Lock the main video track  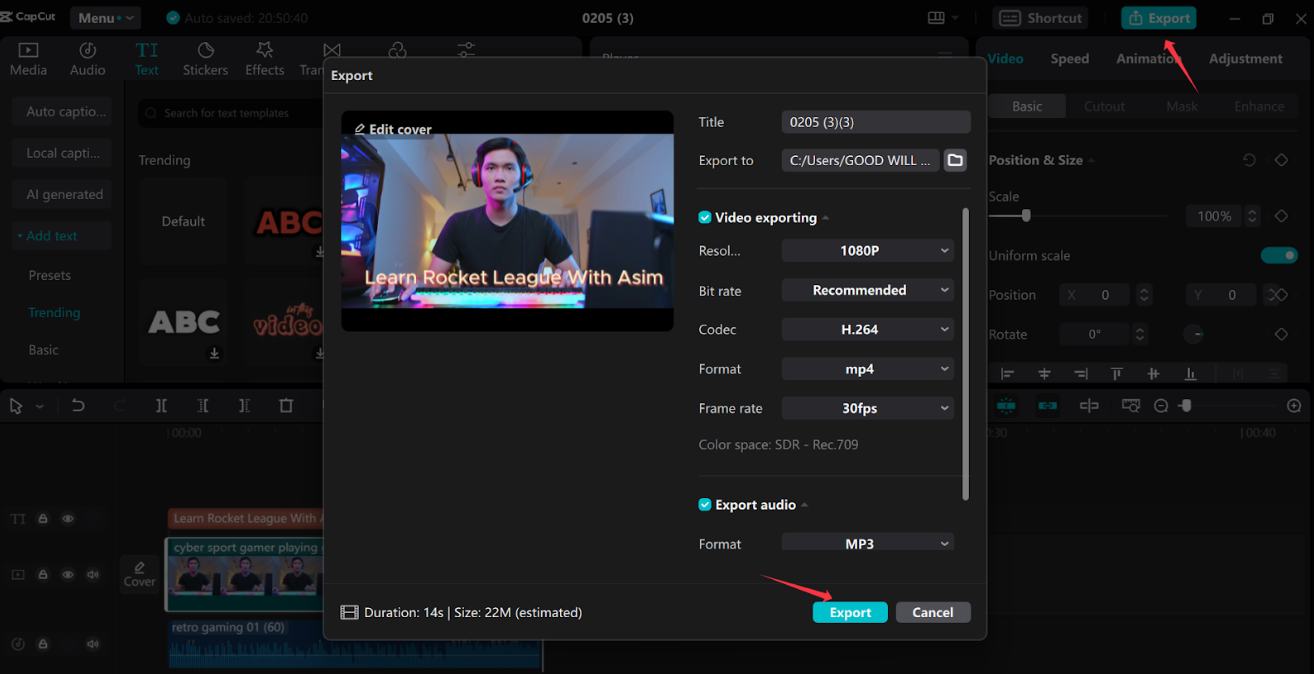coord(43,575)
